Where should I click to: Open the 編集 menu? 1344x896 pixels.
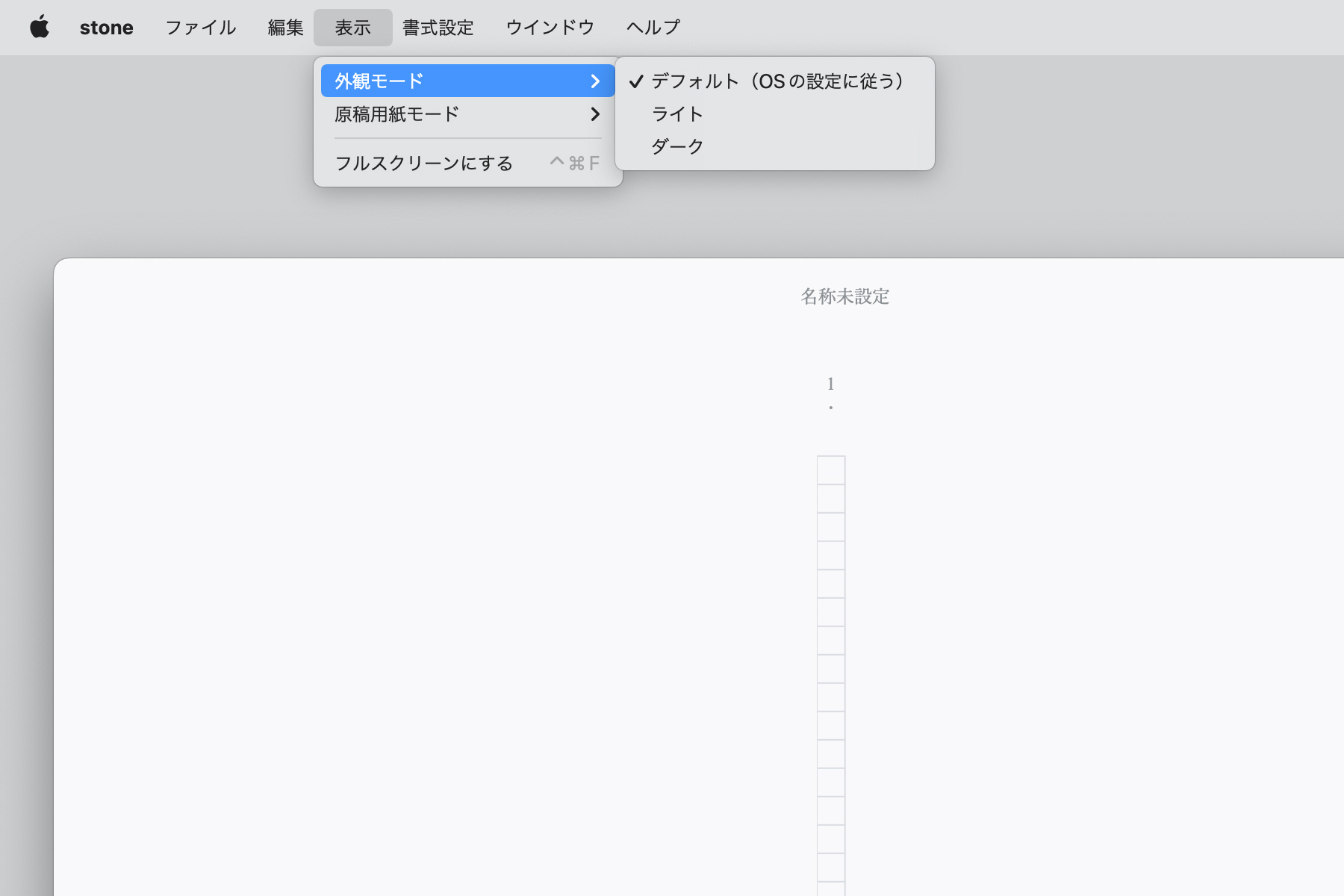click(x=285, y=28)
